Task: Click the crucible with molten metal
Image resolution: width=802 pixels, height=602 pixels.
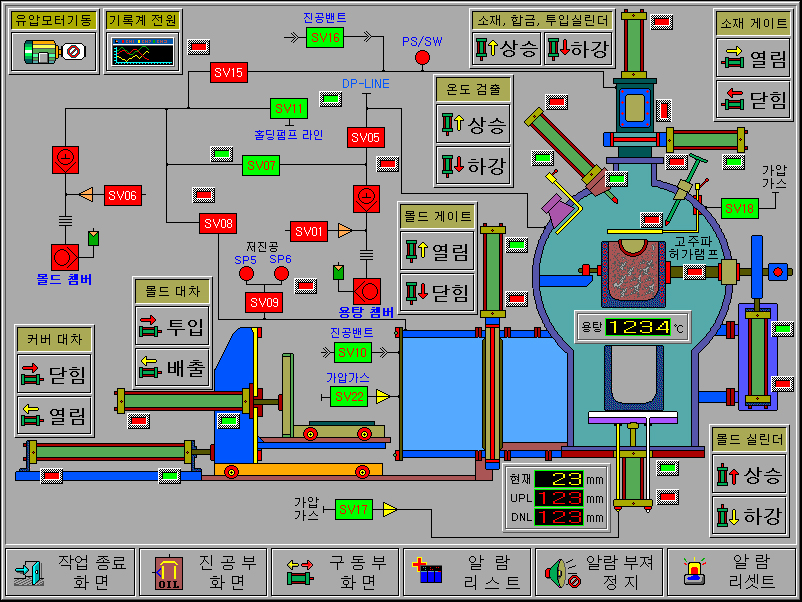Action: (635, 274)
